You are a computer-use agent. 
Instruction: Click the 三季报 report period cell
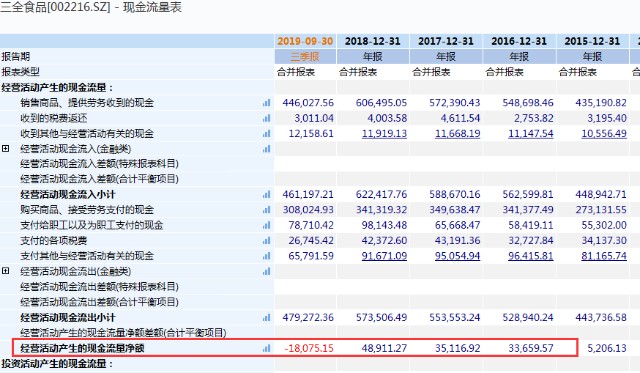pos(305,56)
